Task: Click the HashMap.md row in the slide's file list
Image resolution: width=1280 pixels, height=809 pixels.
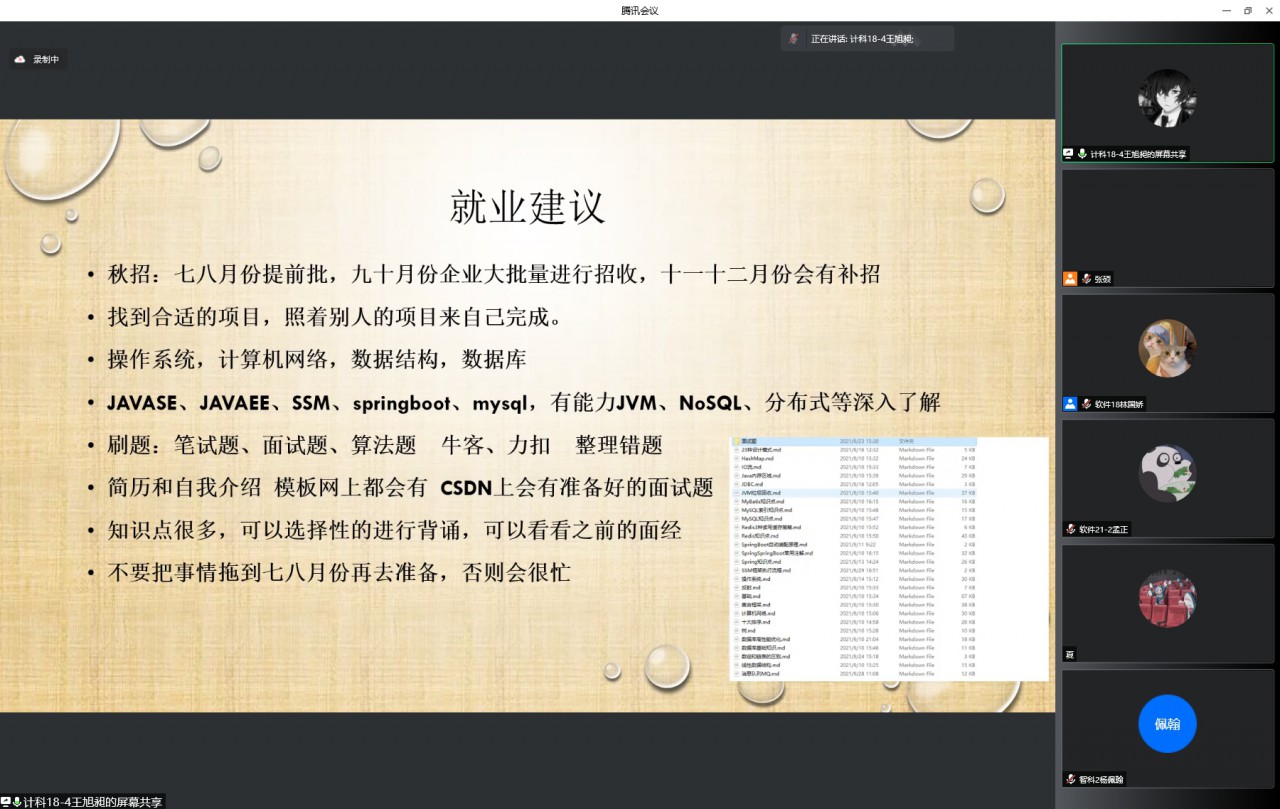Action: point(855,458)
